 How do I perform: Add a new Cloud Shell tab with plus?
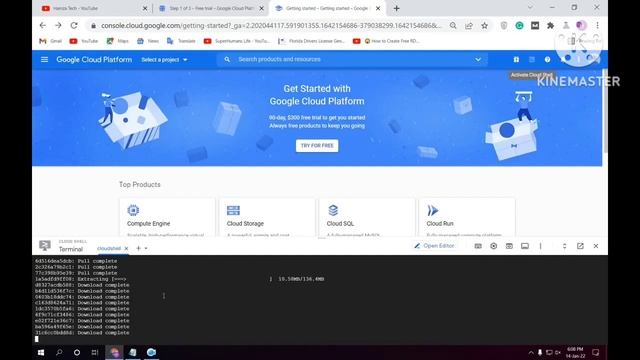pyautogui.click(x=138, y=248)
